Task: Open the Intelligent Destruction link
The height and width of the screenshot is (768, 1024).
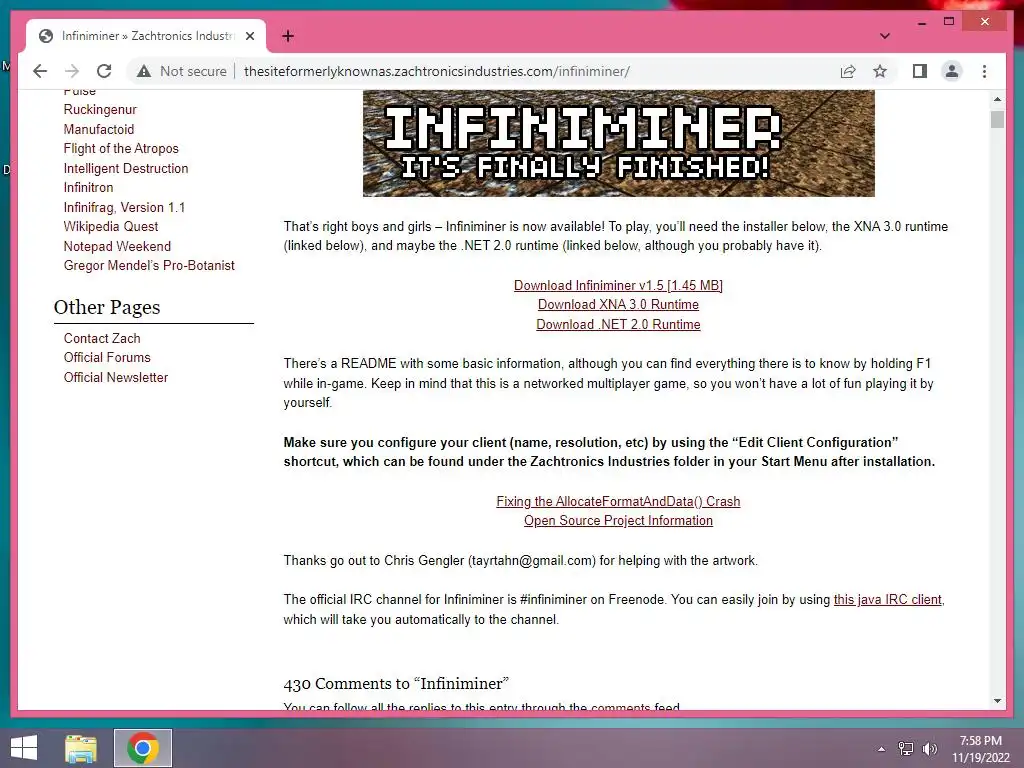Action: [126, 168]
